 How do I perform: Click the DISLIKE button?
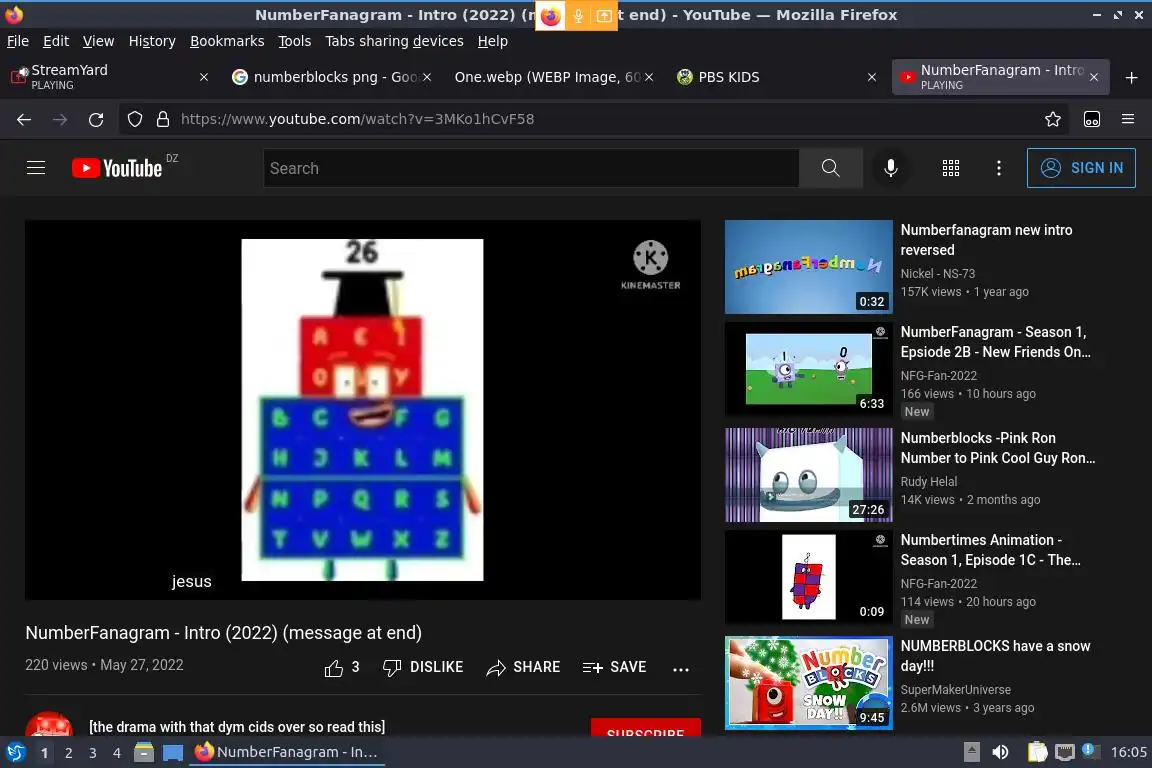[x=423, y=667]
